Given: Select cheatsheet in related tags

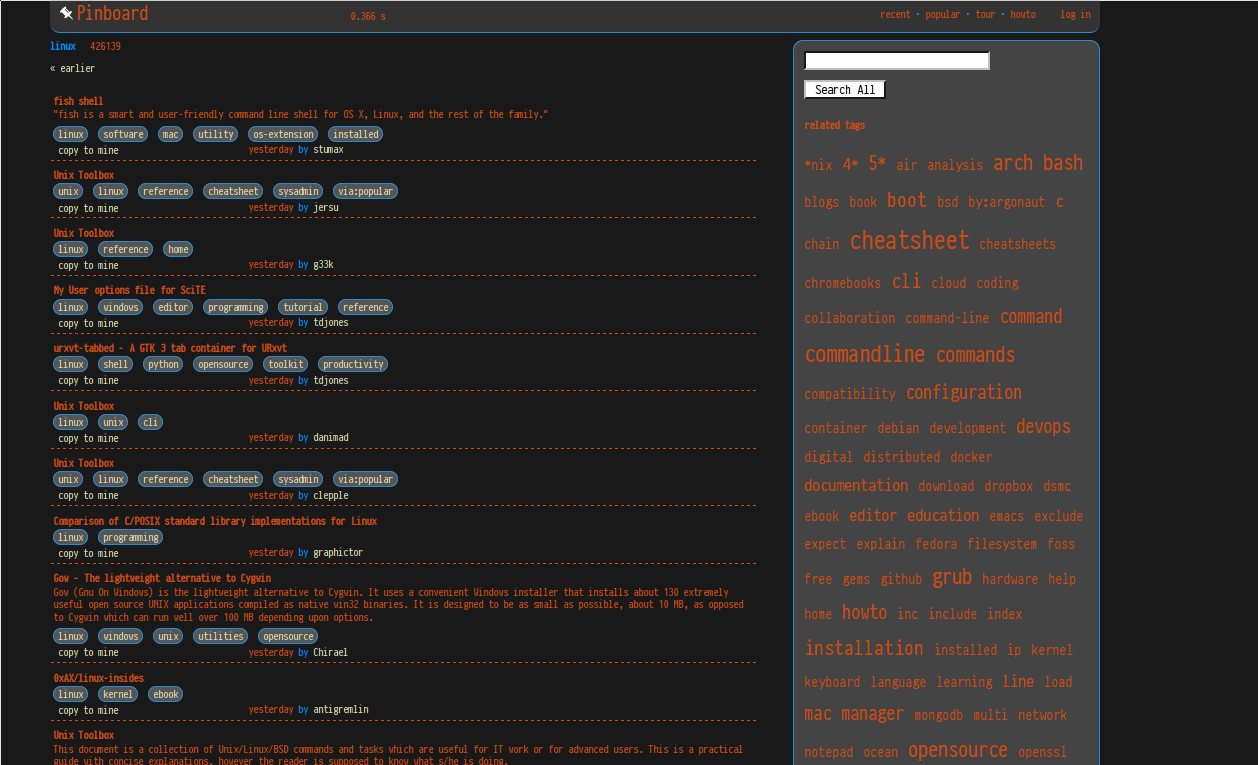Looking at the screenshot, I should click(909, 241).
